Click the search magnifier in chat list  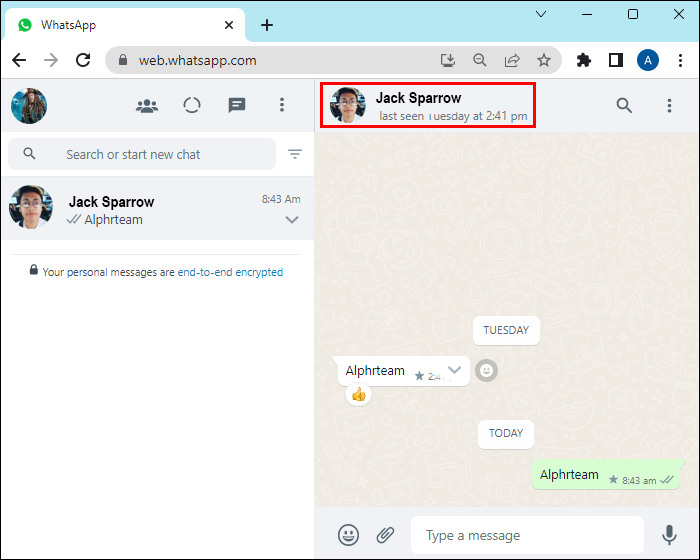click(x=29, y=154)
